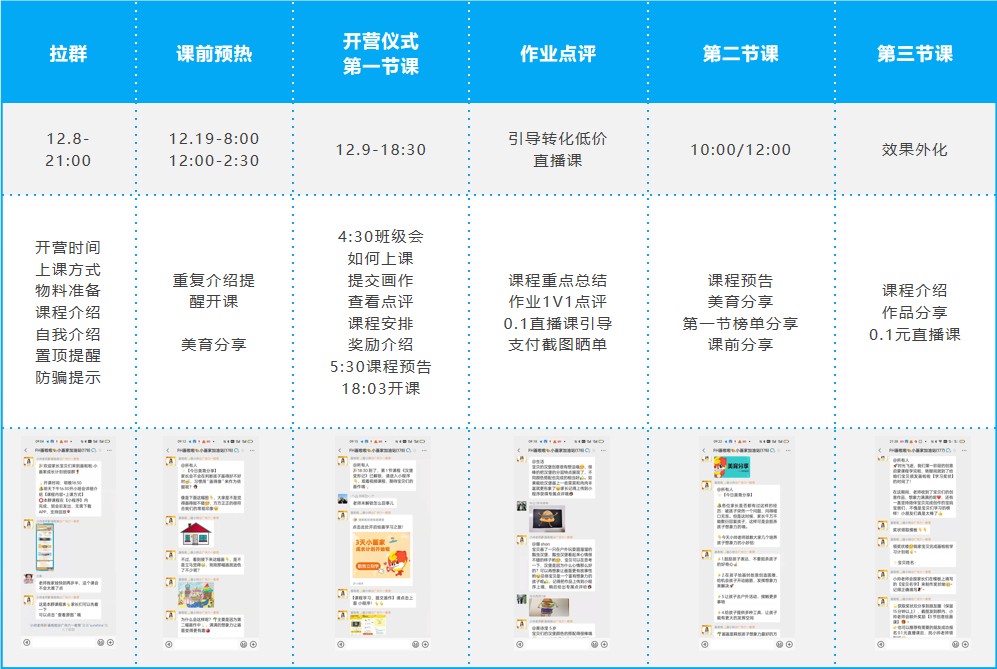Tap back arrow in 拉群 chat screenshot
The width and height of the screenshot is (997, 669).
[27, 450]
